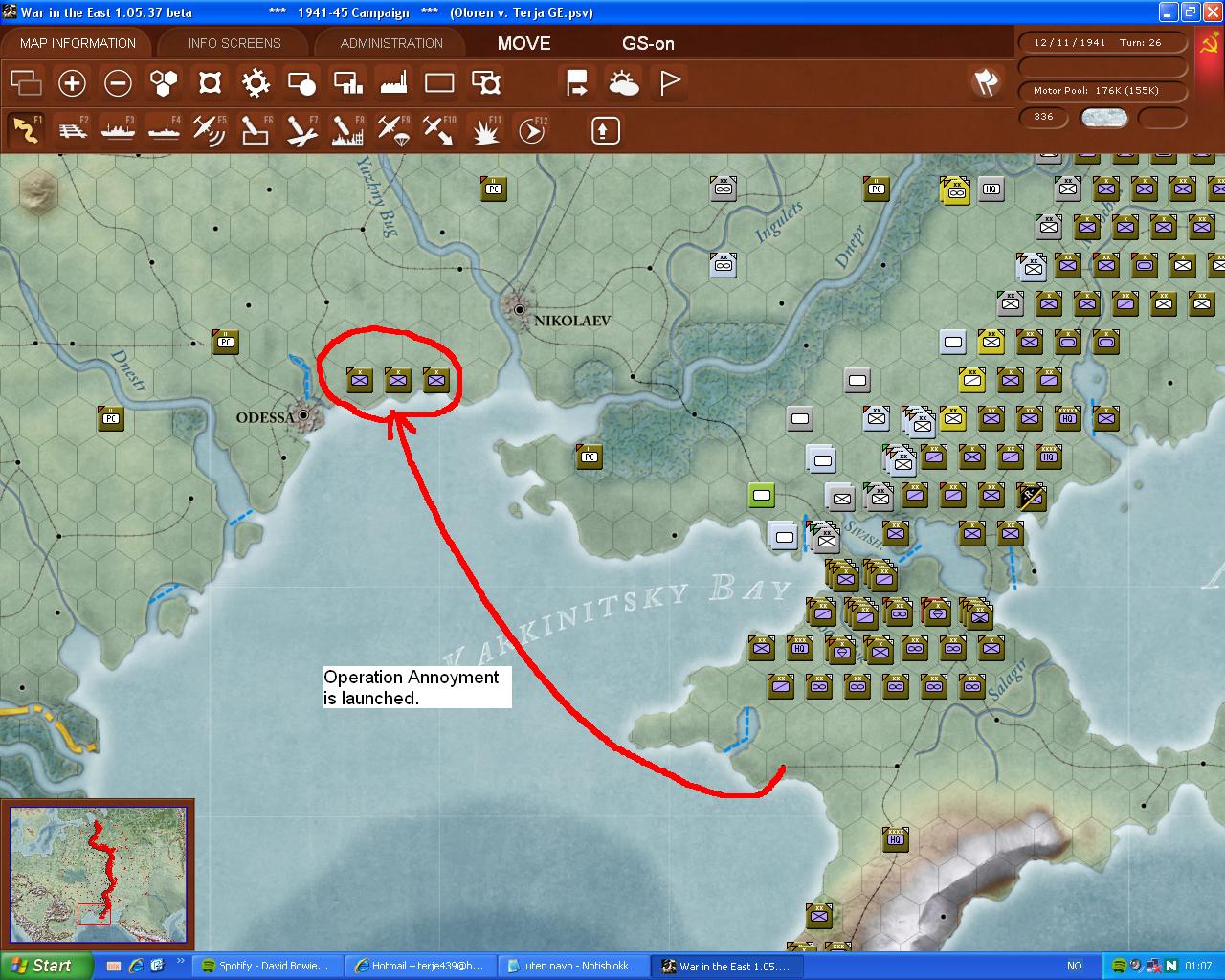This screenshot has width=1225, height=980.
Task: Switch to uten navn - Notisblokk taskbar window
Action: tap(572, 966)
